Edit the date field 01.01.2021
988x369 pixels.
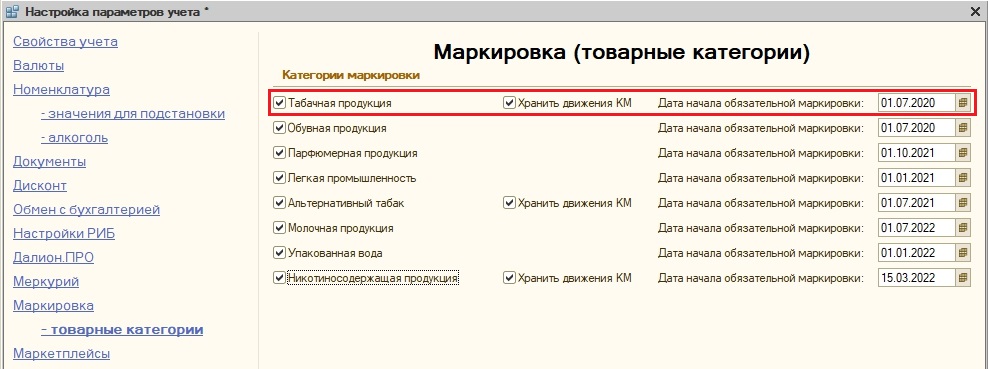pos(917,178)
